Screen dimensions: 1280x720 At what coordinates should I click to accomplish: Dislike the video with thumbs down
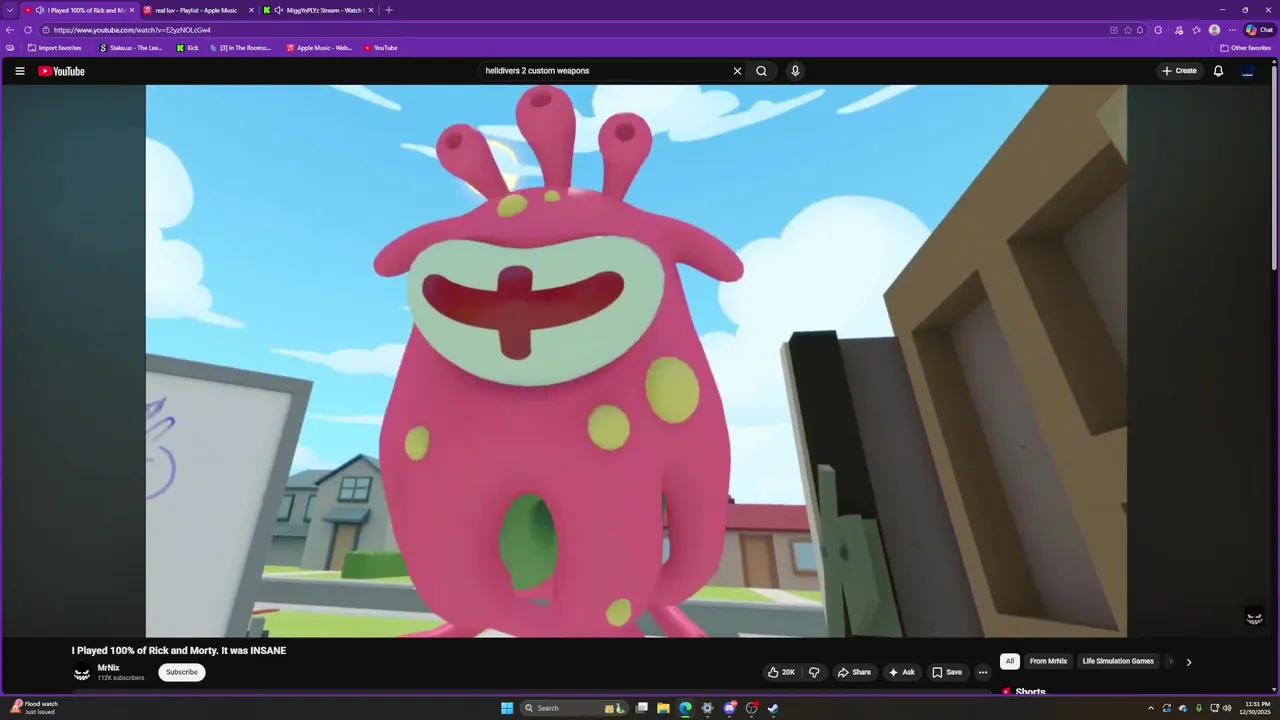coord(814,672)
